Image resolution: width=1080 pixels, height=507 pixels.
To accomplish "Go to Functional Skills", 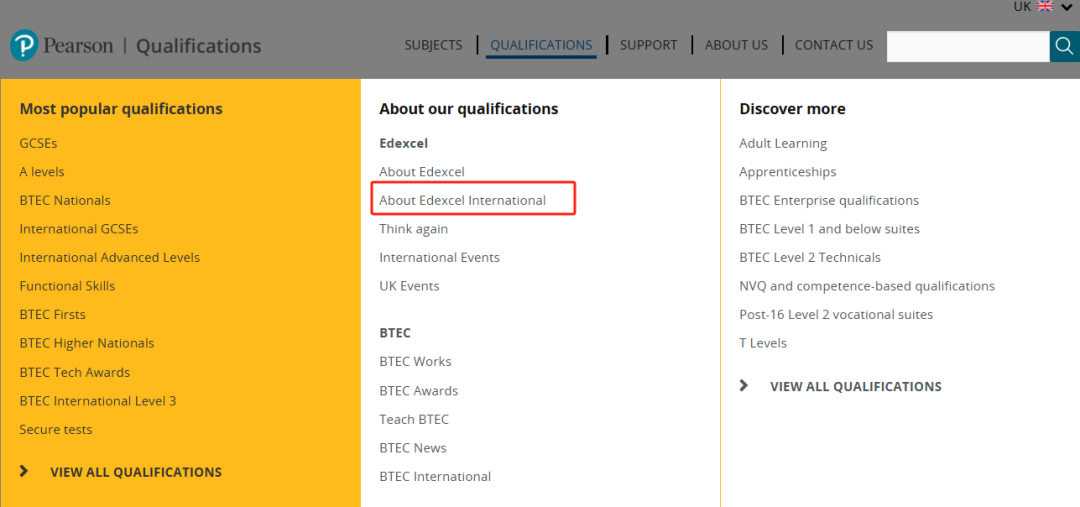I will pos(68,286).
